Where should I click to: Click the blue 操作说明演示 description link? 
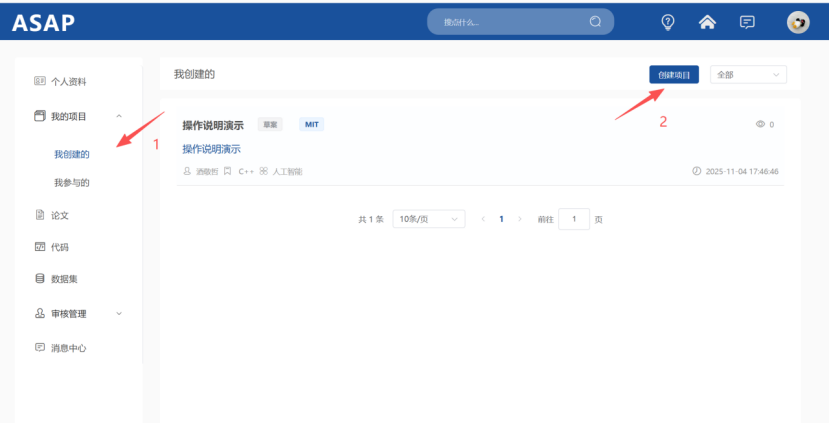211,149
